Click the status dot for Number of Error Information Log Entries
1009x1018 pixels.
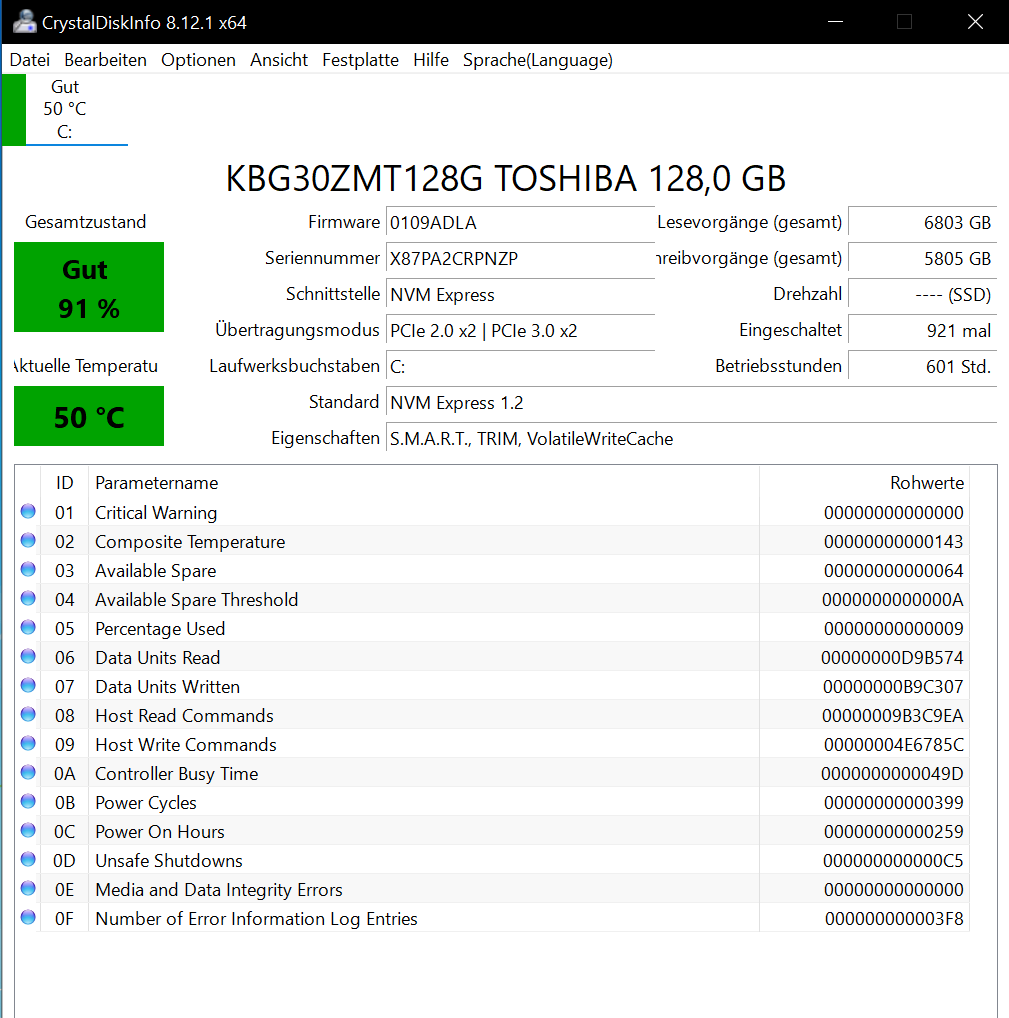pos(28,917)
